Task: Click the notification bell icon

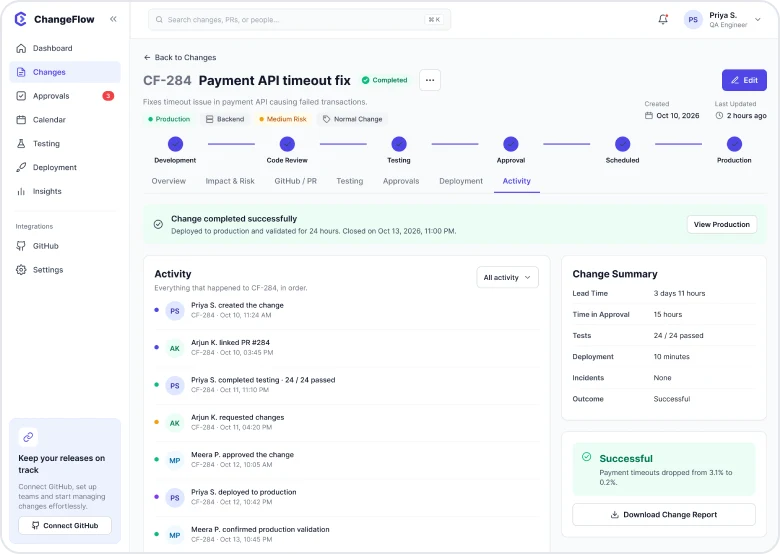Action: (663, 19)
